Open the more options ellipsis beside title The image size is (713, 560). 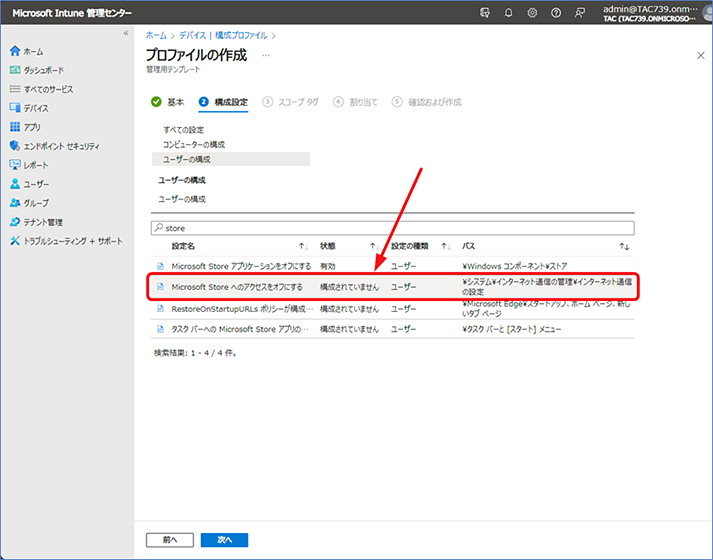click(x=266, y=55)
